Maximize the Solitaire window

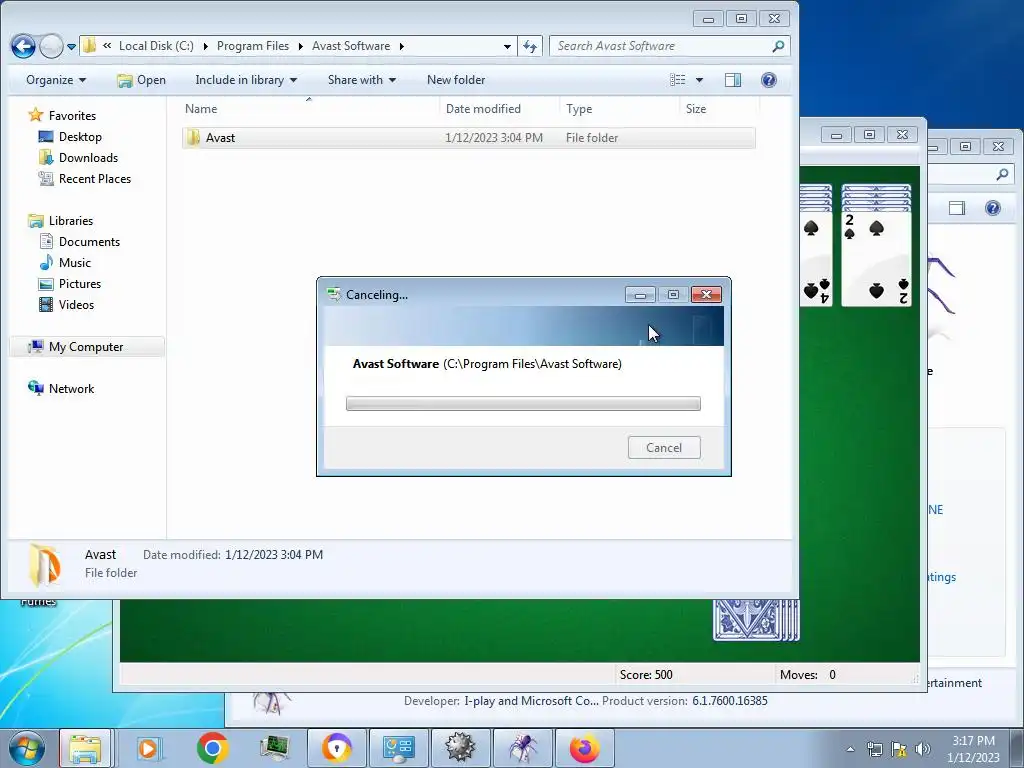tap(869, 135)
